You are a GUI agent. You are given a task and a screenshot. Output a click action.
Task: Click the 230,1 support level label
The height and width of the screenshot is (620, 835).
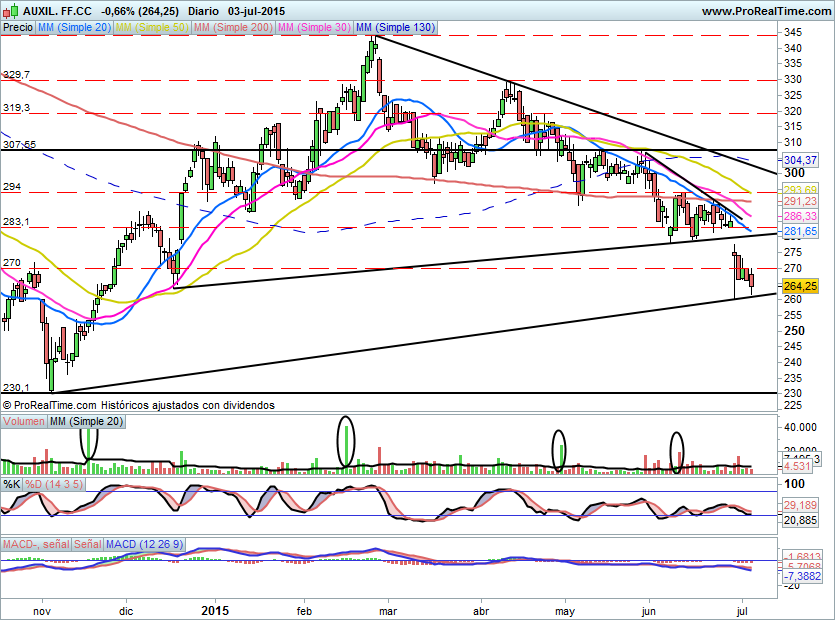click(x=15, y=388)
